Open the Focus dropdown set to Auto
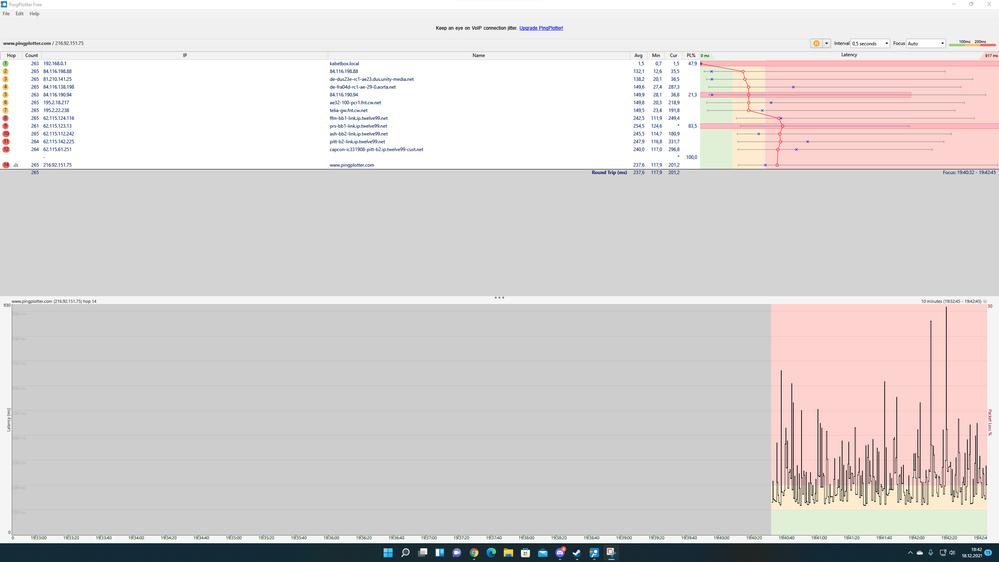The image size is (999, 562). [926, 43]
